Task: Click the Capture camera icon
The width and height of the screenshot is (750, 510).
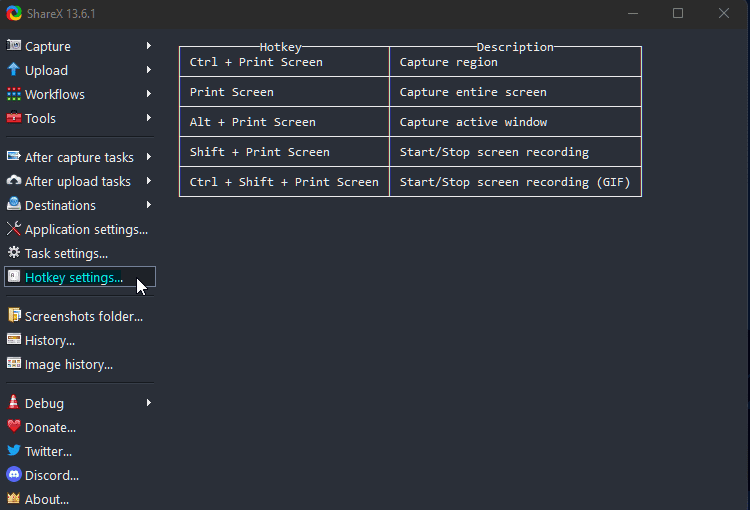Action: click(14, 45)
